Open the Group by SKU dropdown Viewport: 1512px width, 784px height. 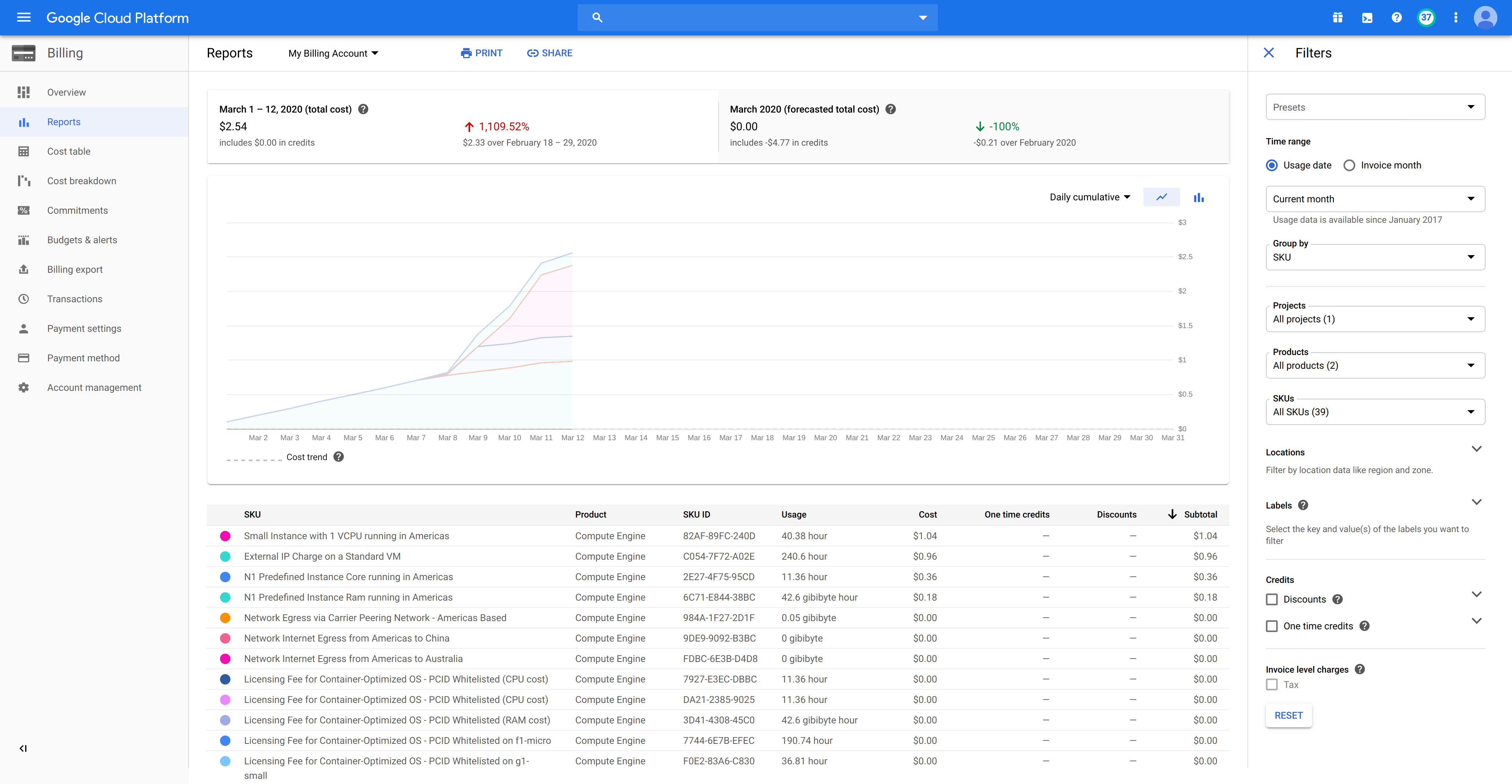click(x=1375, y=257)
